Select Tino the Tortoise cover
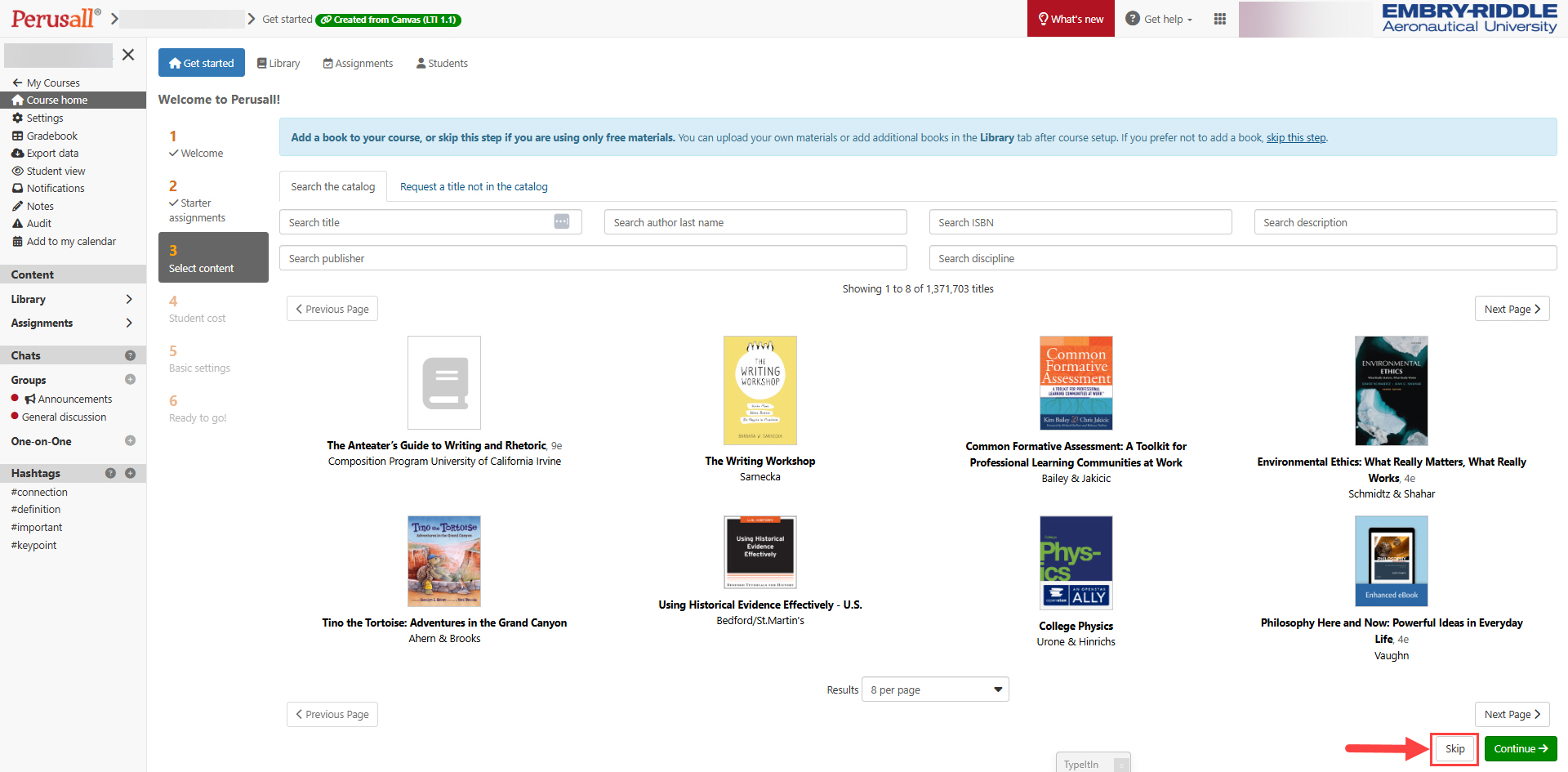Screen dimensions: 1568x772 coord(444,561)
